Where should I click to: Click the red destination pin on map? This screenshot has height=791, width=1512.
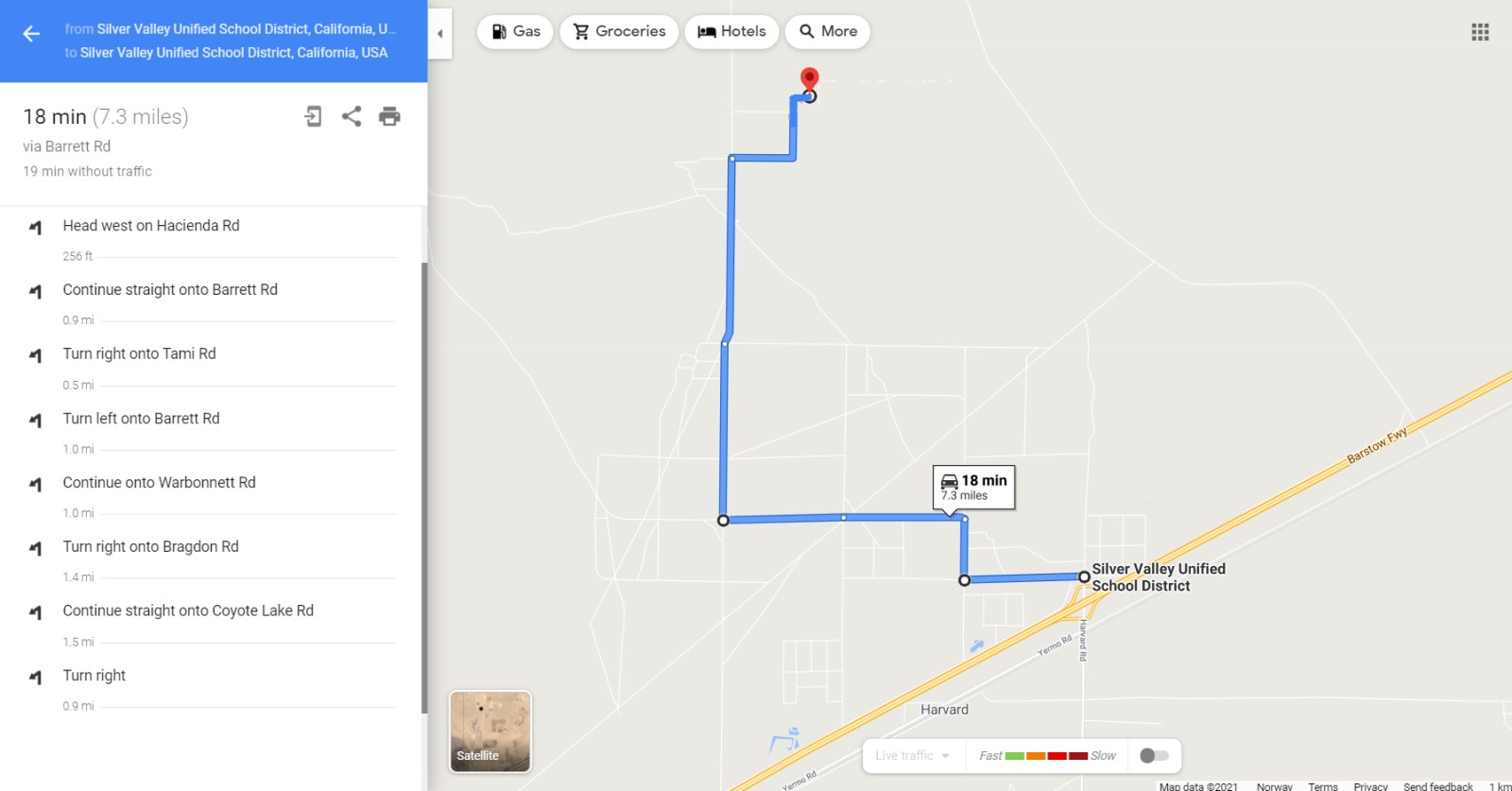click(x=809, y=79)
